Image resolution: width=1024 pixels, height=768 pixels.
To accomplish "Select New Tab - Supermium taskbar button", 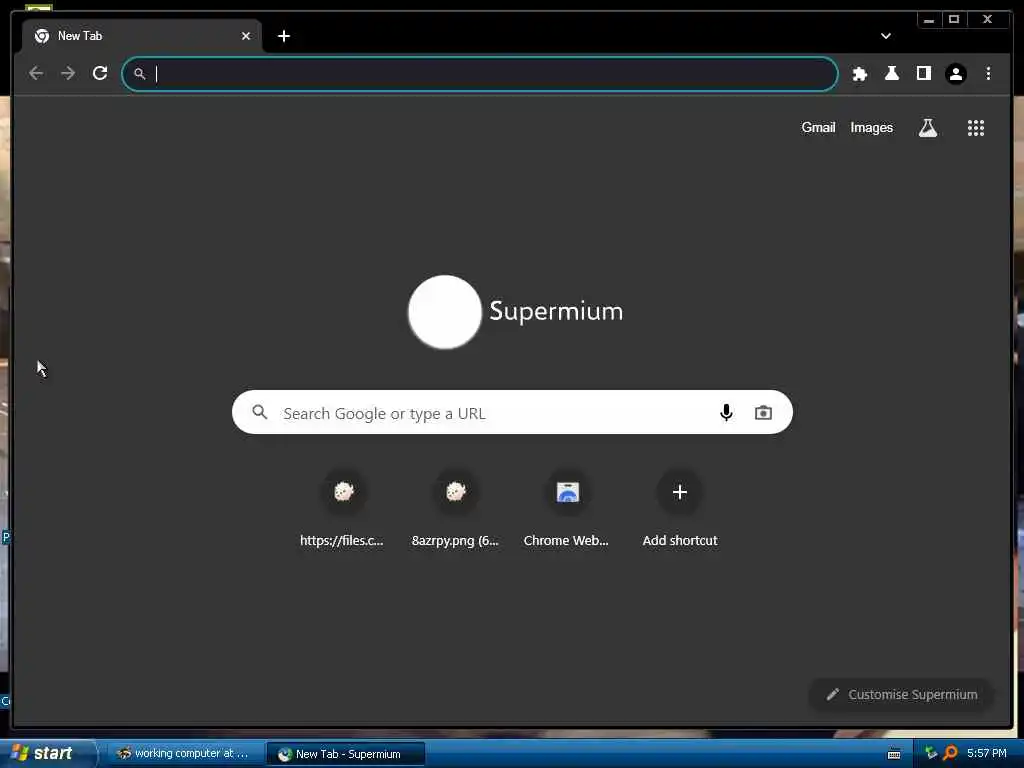I will (x=346, y=754).
